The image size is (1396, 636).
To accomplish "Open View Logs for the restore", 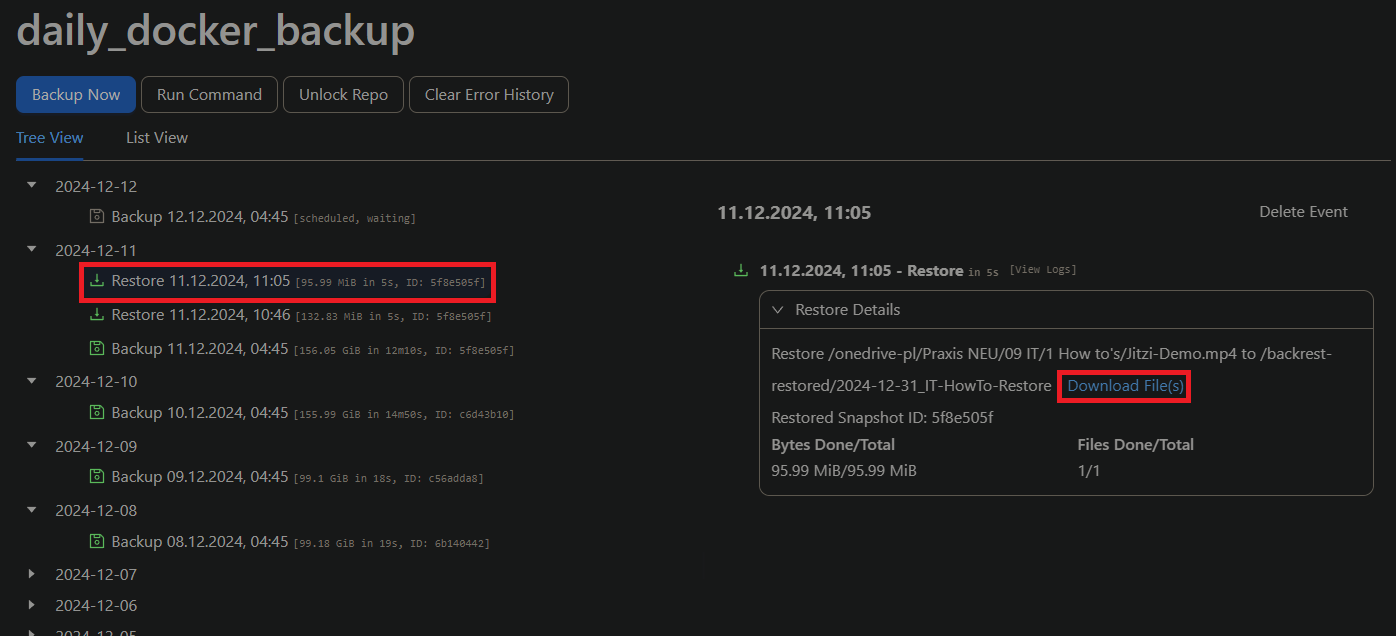I will click(1043, 271).
